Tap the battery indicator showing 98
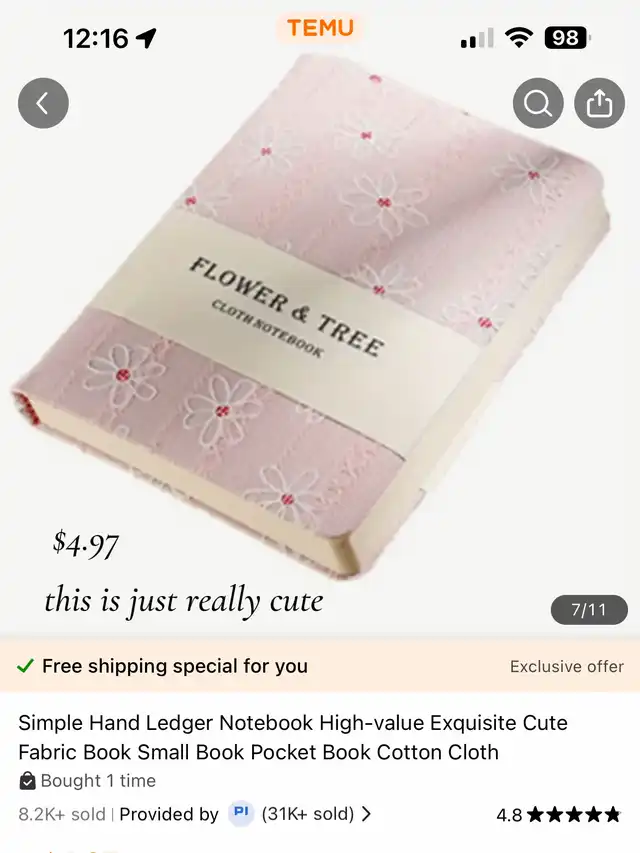The image size is (640, 853). coord(567,38)
